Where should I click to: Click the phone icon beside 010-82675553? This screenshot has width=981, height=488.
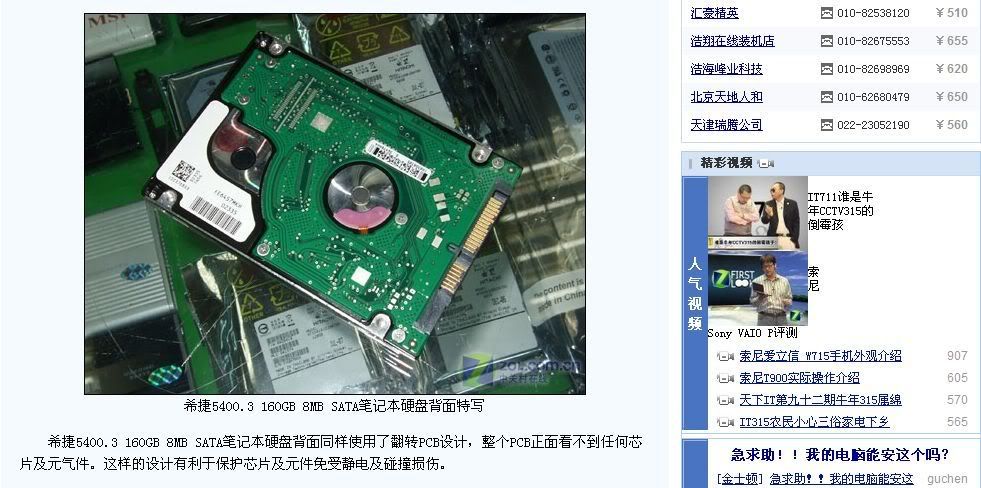point(826,41)
